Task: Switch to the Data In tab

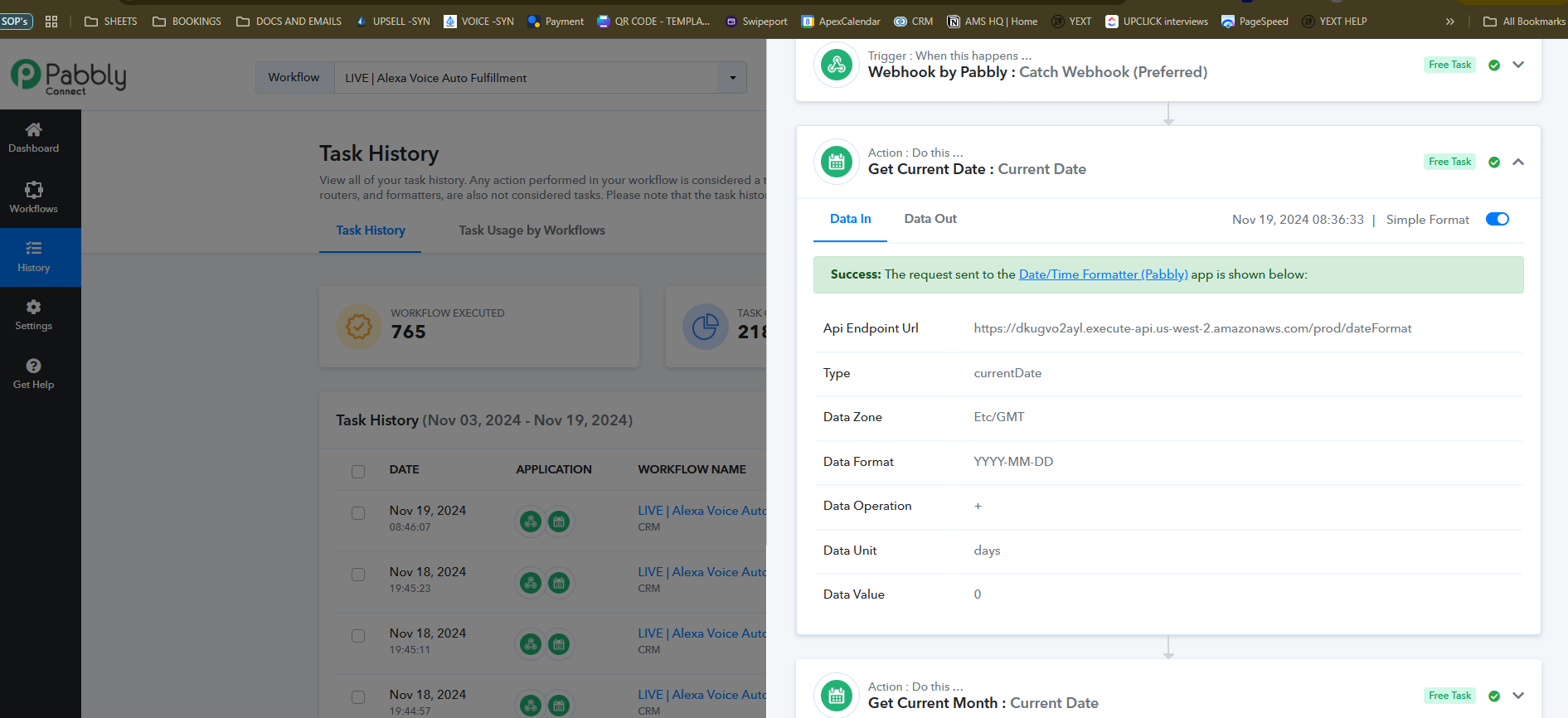Action: tap(850, 219)
